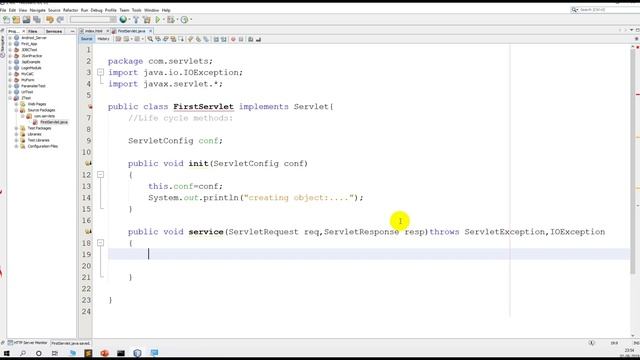Expand the Web Pages folder node
Image resolution: width=640 pixels, height=360 pixels.
16,104
